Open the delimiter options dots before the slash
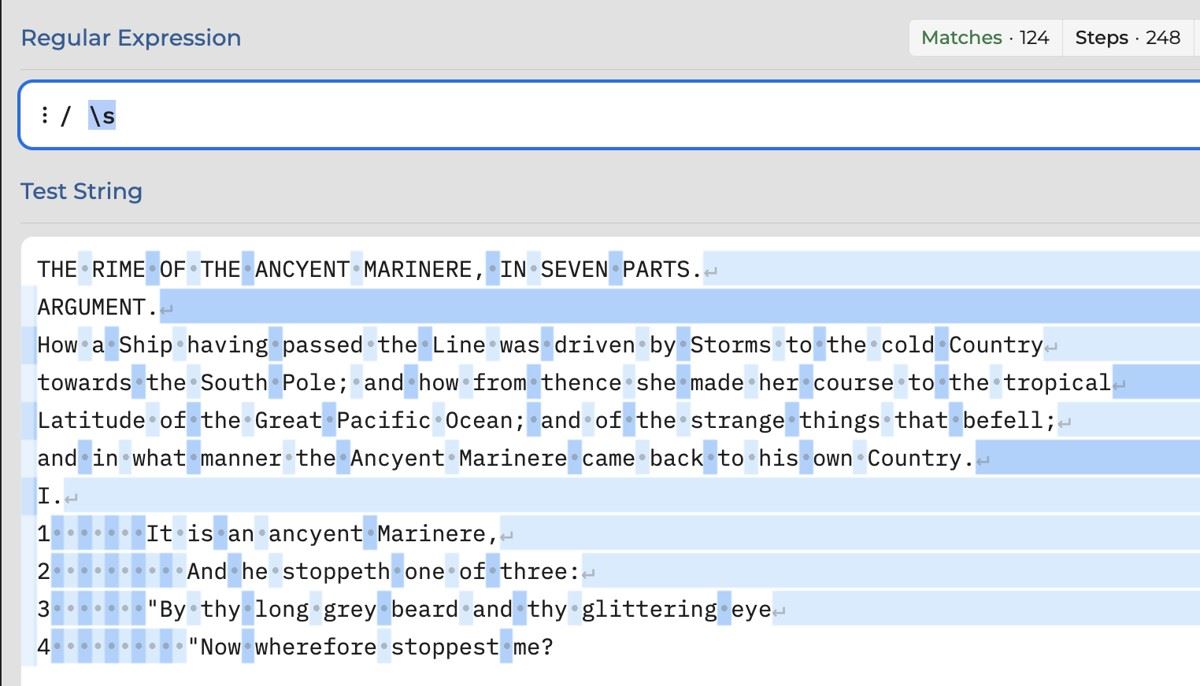The image size is (1200, 686). pyautogui.click(x=44, y=116)
